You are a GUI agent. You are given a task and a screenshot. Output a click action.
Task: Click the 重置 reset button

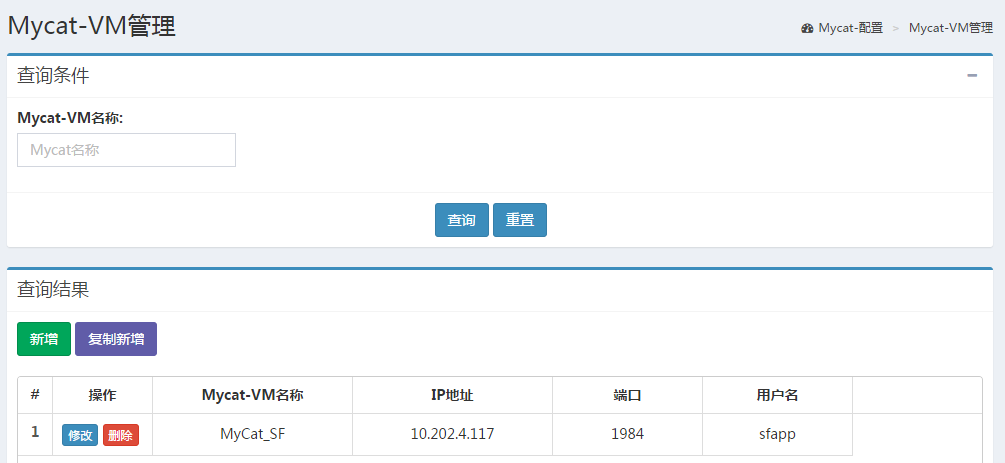click(x=520, y=220)
